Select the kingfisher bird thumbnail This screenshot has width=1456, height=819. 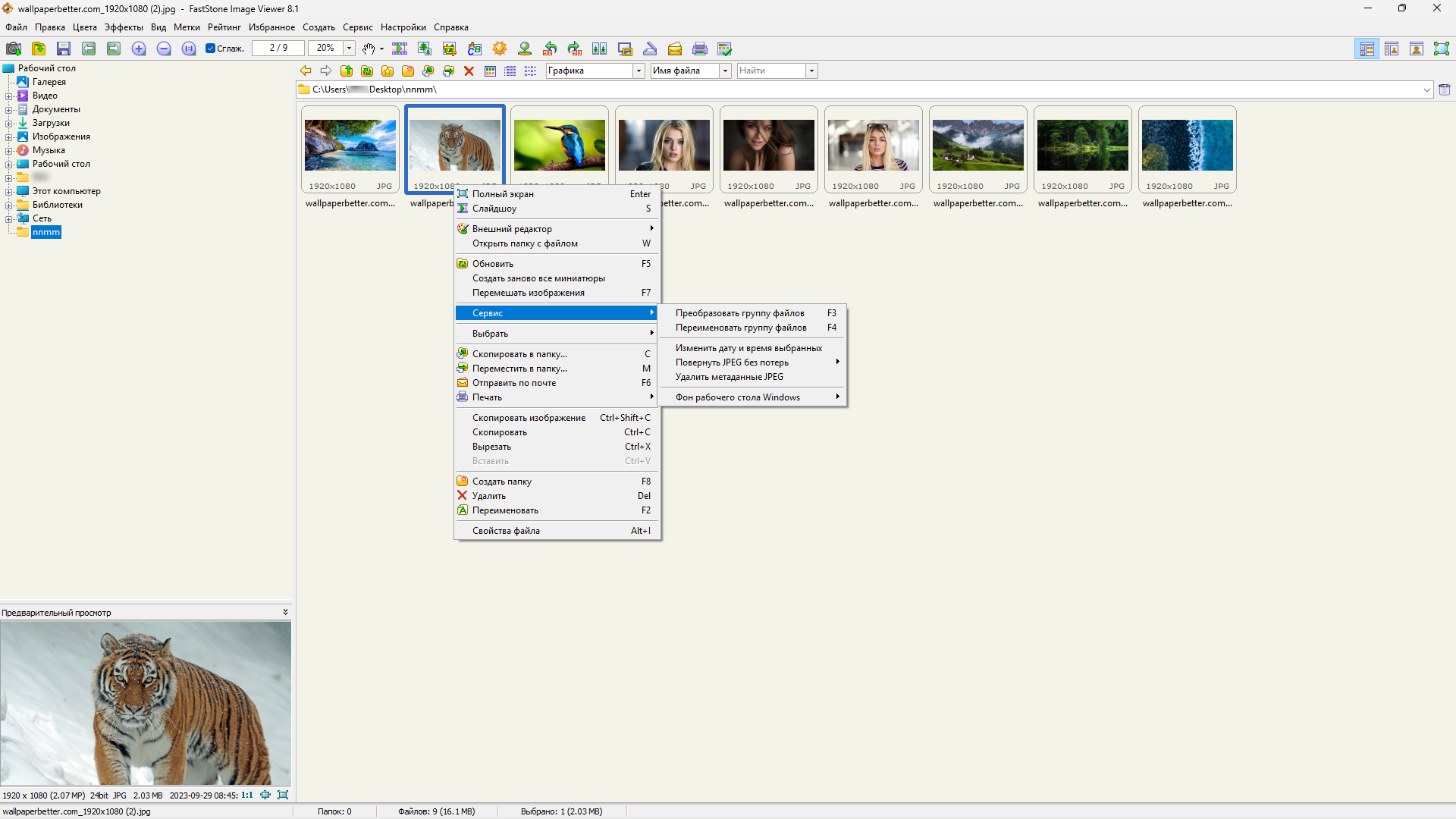click(x=560, y=146)
